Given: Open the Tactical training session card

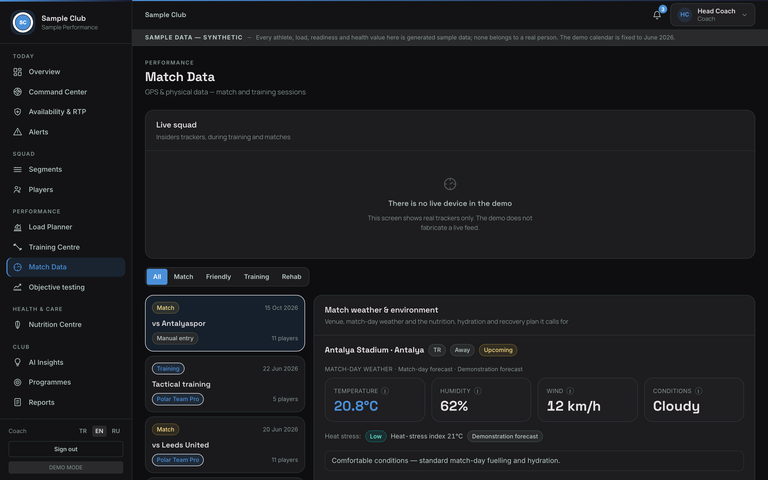Looking at the screenshot, I should click(x=225, y=384).
